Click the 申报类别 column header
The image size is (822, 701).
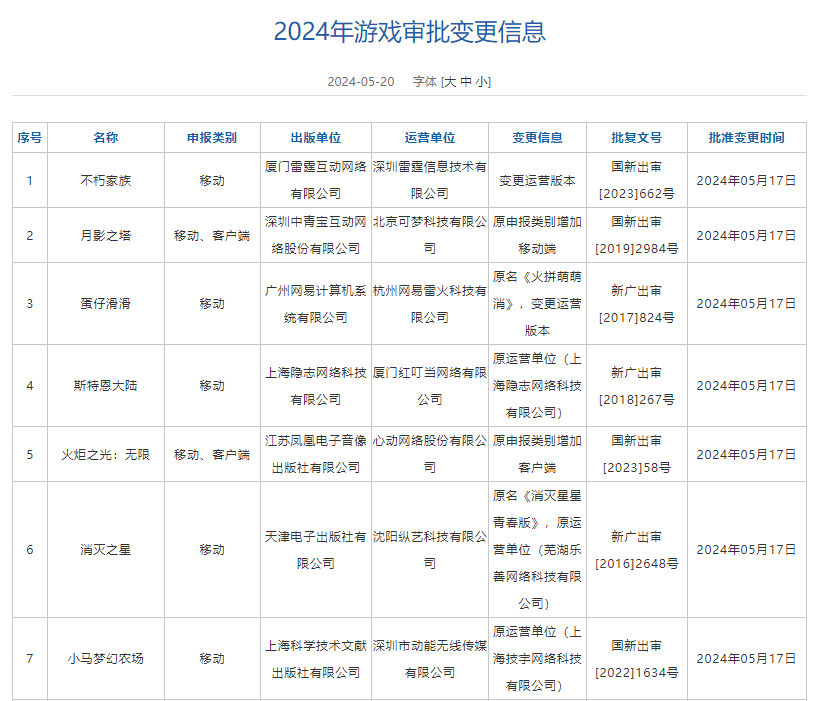(x=212, y=138)
